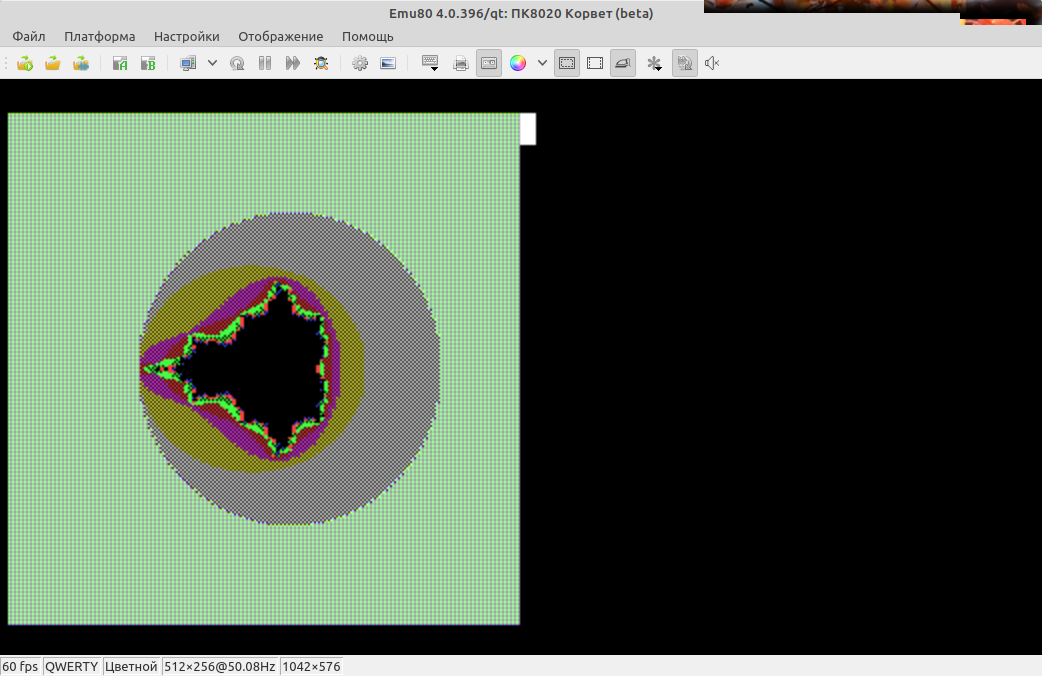Click the printer capture icon

461,63
